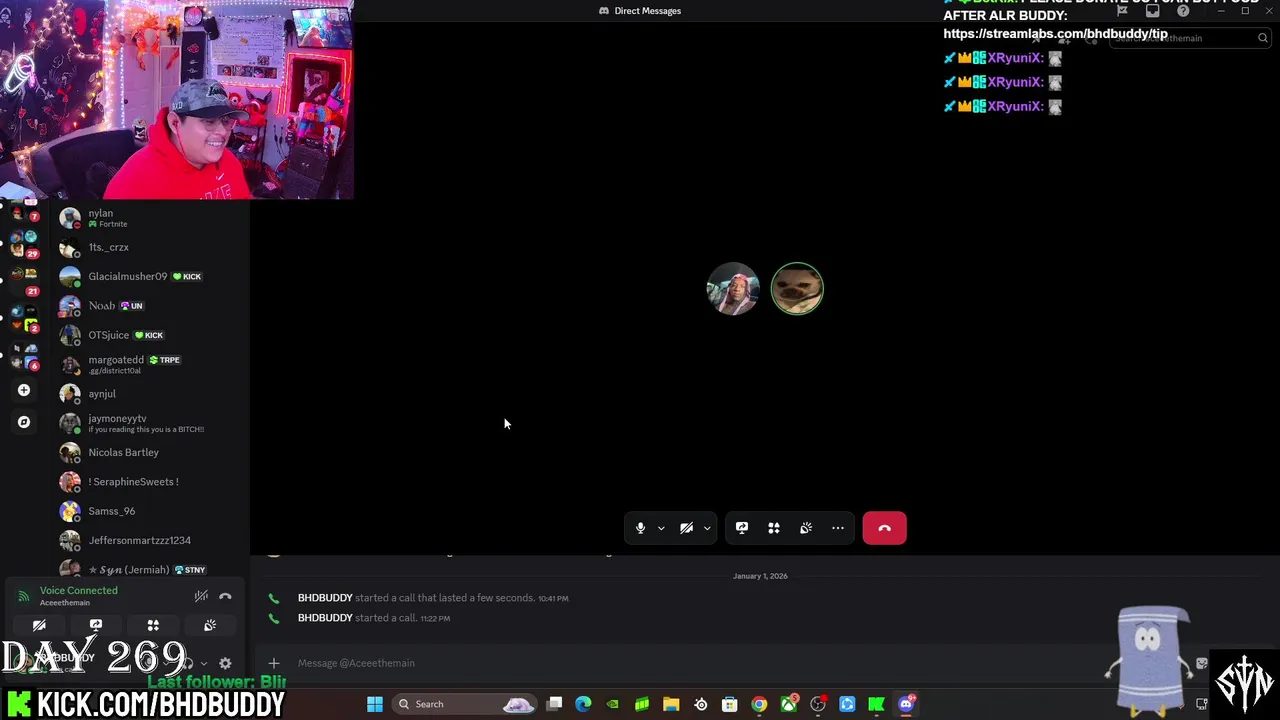This screenshot has width=1280, height=720.
Task: Open soundboard from call bar
Action: click(806, 528)
